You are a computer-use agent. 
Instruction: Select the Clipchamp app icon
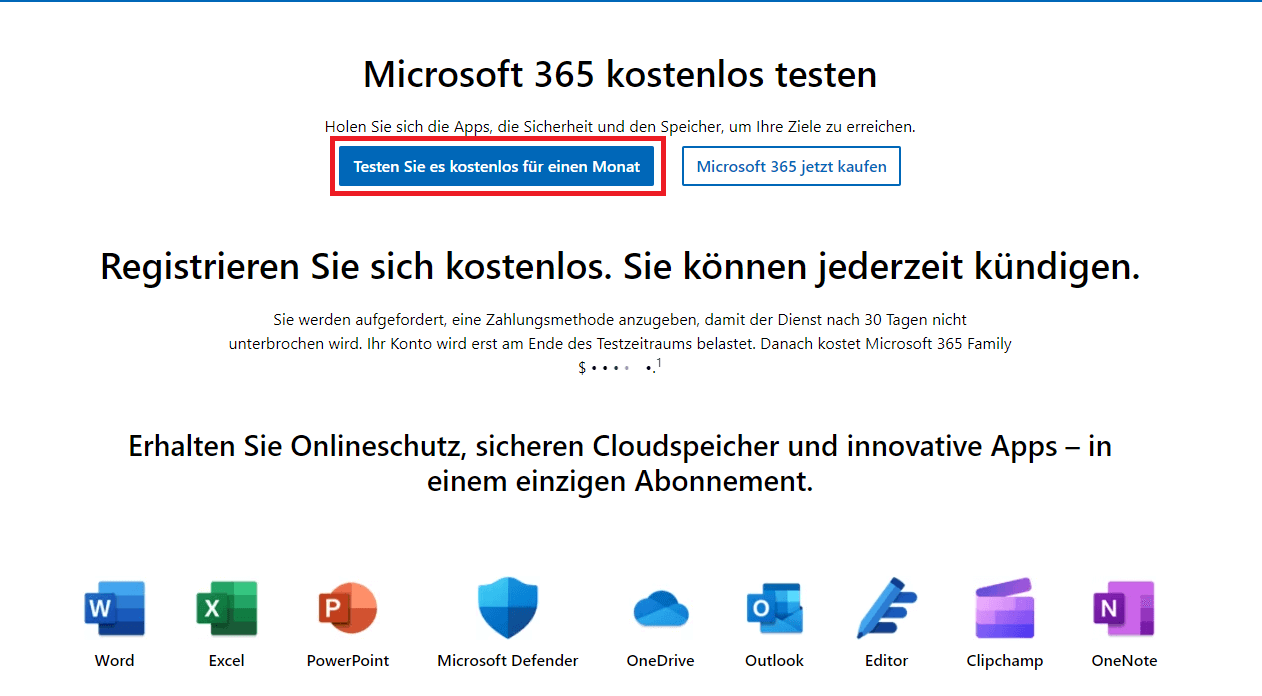[1005, 608]
